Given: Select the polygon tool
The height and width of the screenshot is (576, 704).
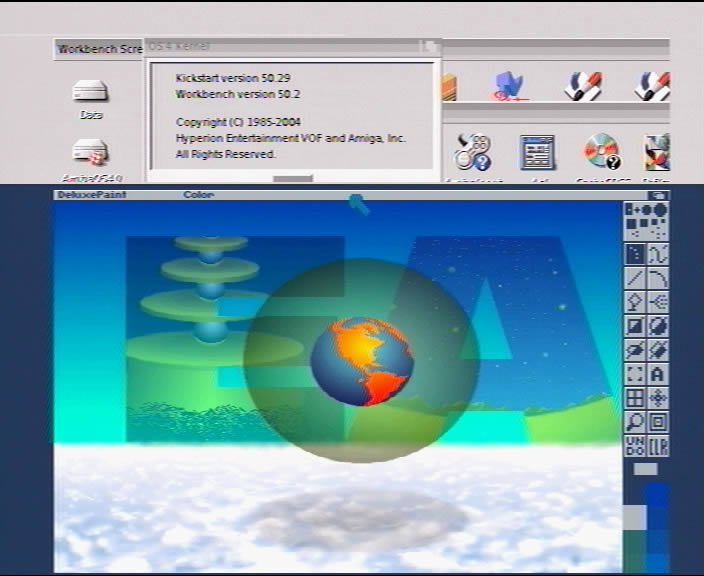Looking at the screenshot, I should [x=658, y=350].
